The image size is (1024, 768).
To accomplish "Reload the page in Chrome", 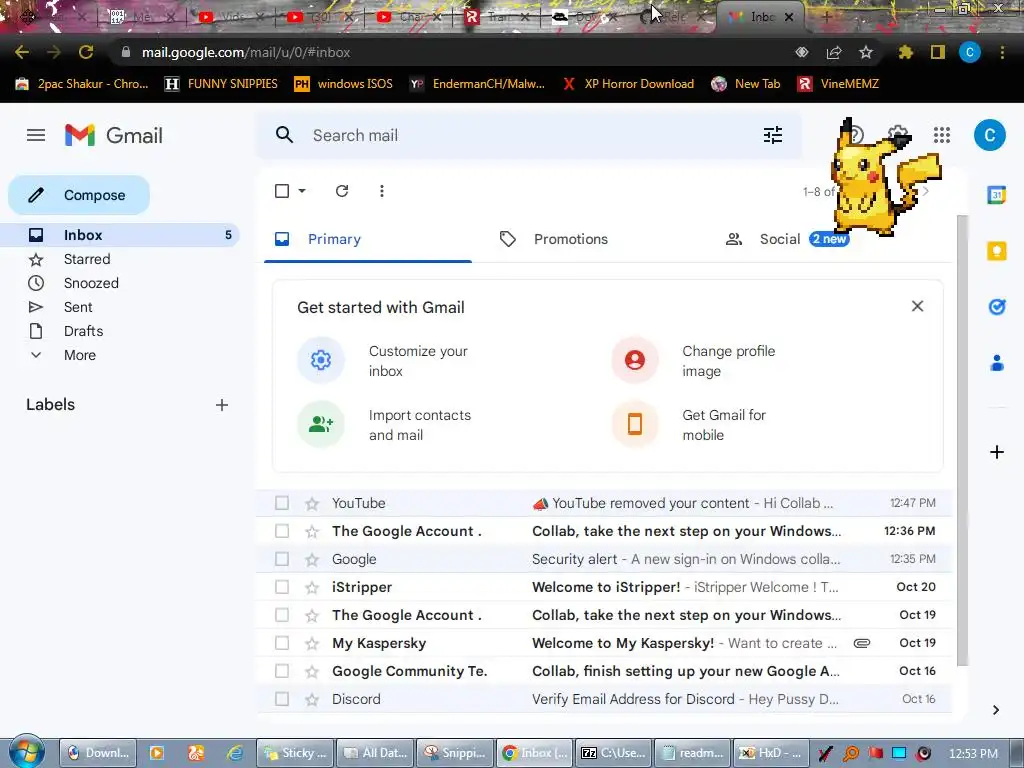I will coord(86,52).
